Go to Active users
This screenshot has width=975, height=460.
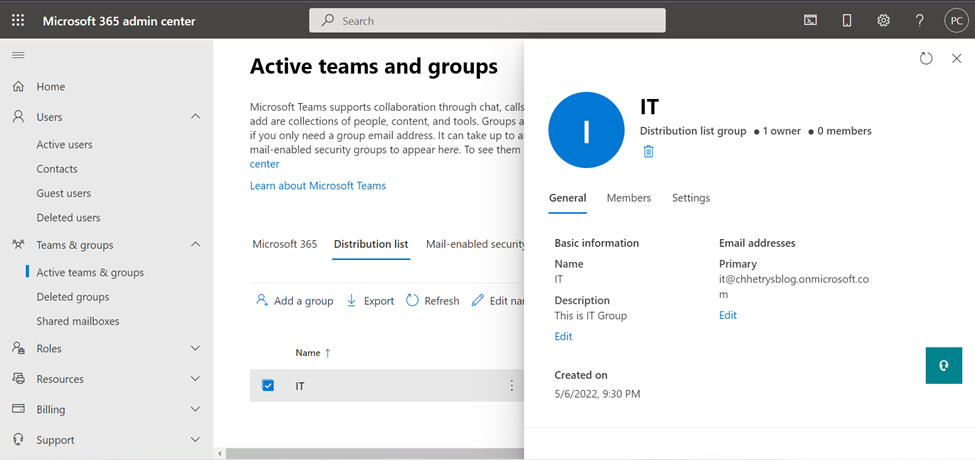click(65, 144)
